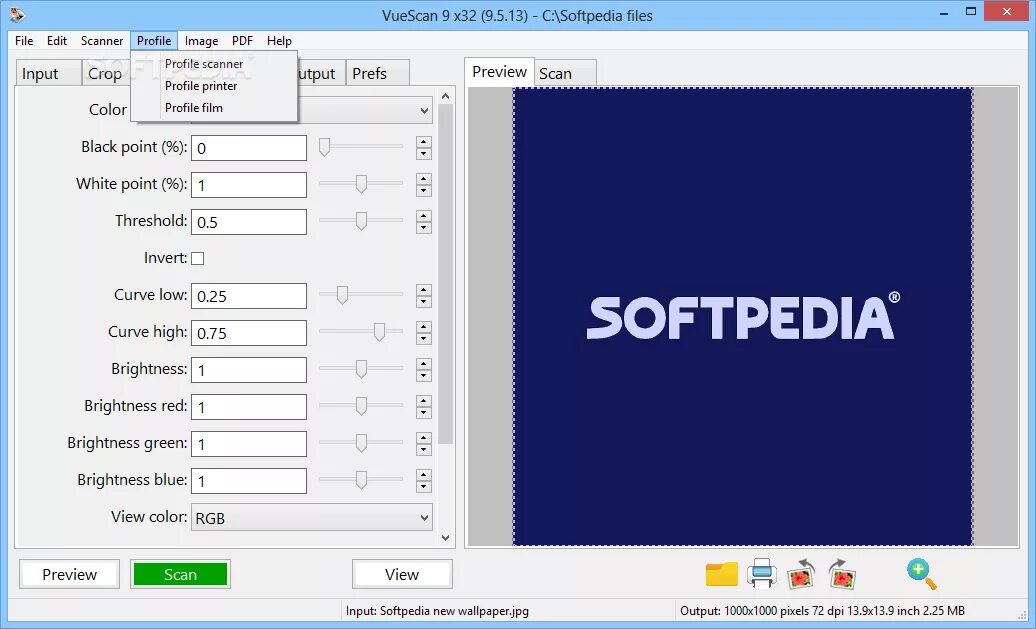
Task: Click the Black point slider handle
Action: [324, 147]
